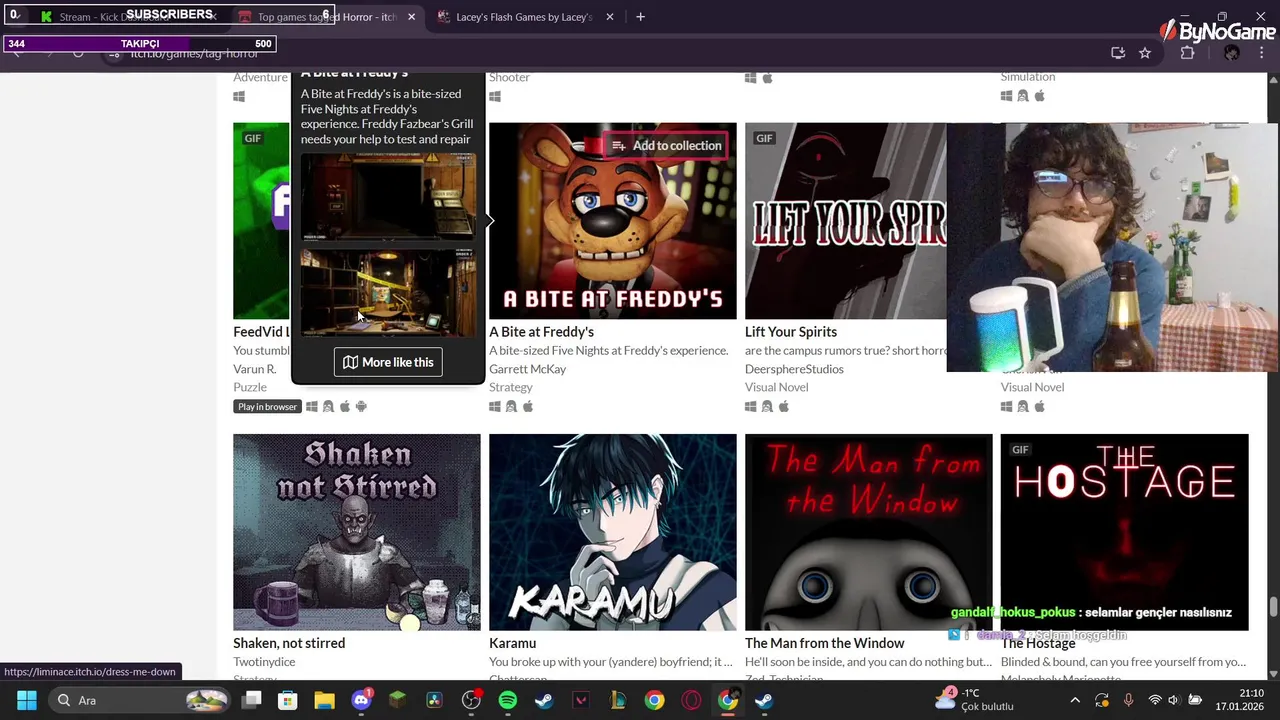
Task: Open Task View on the taskbar
Action: [x=252, y=700]
